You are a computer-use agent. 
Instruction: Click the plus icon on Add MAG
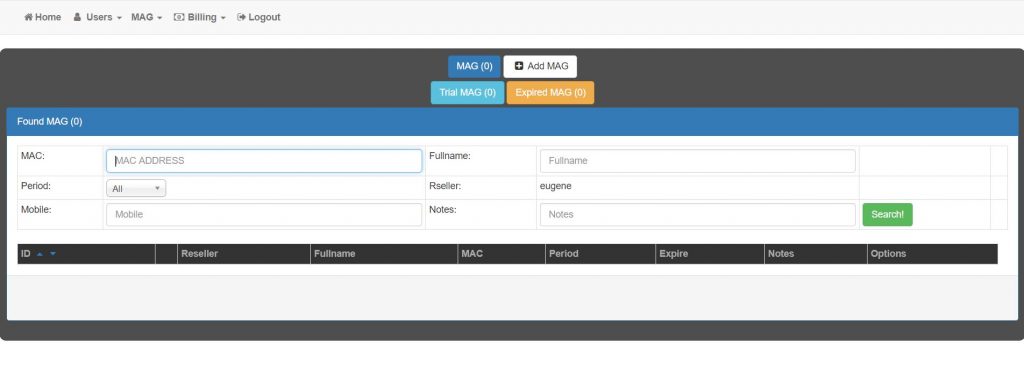pyautogui.click(x=519, y=66)
